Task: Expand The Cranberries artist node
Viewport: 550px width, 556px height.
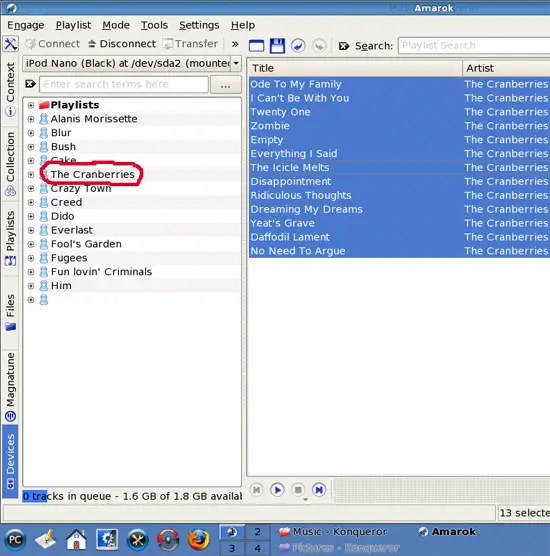Action: click(31, 174)
